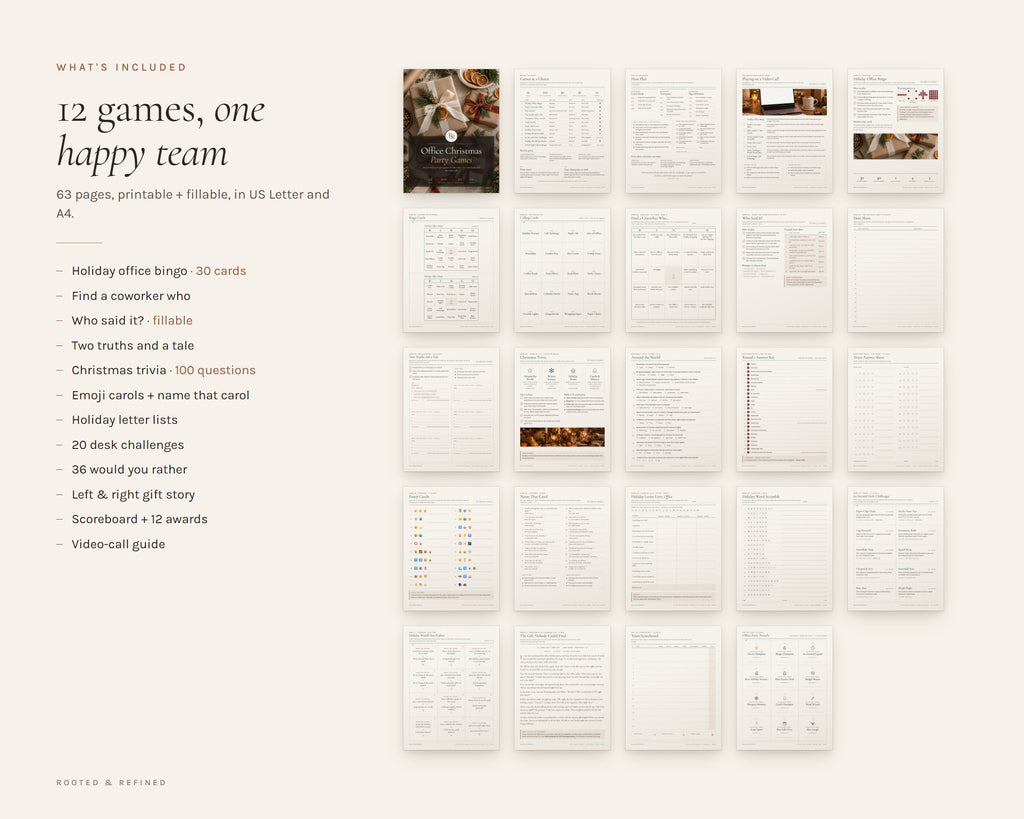Screen dimensions: 1024x819
Task: Open the Team Answer Sheet page
Action: [895, 410]
